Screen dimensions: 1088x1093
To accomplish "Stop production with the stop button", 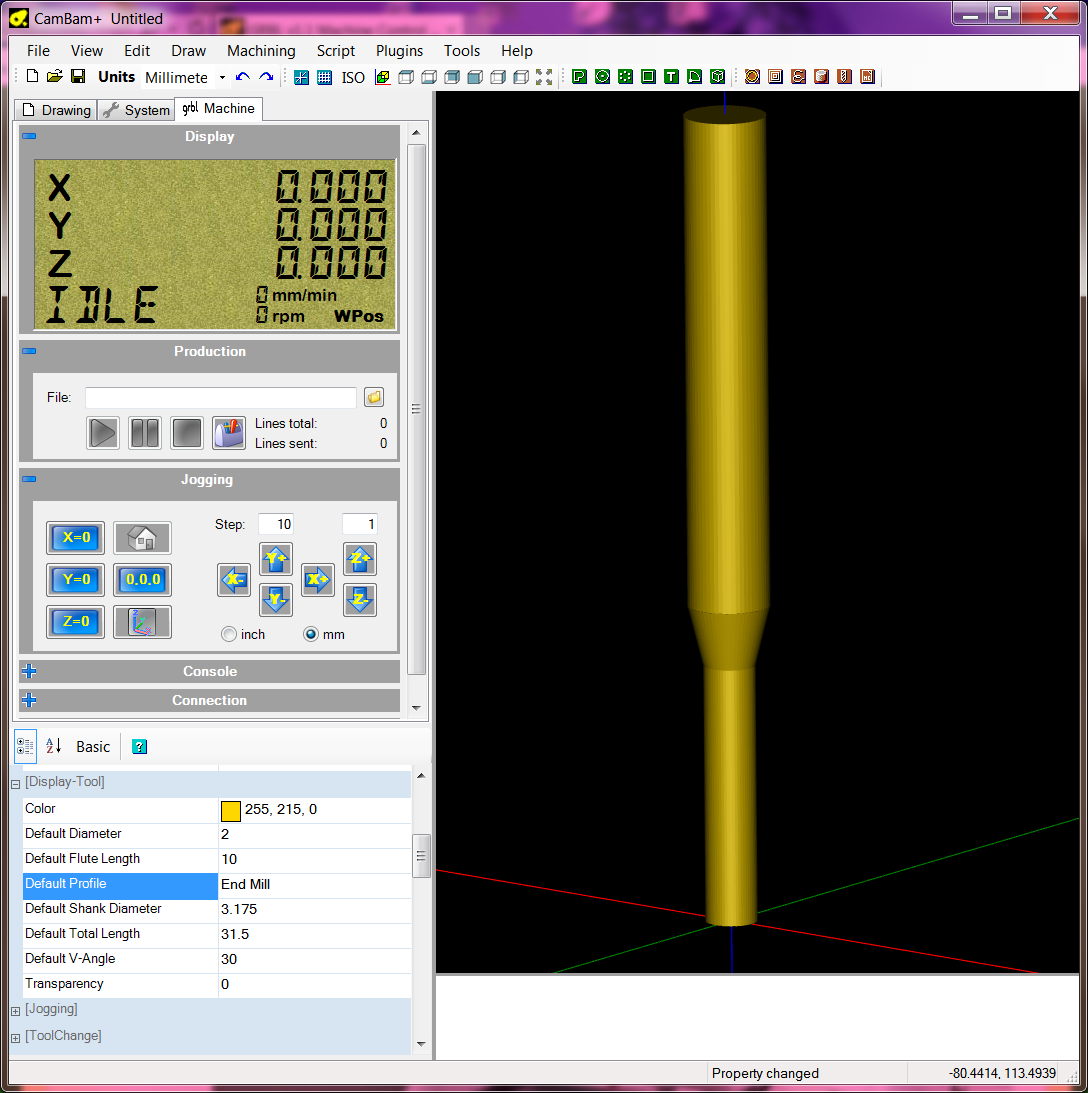I will tap(187, 433).
